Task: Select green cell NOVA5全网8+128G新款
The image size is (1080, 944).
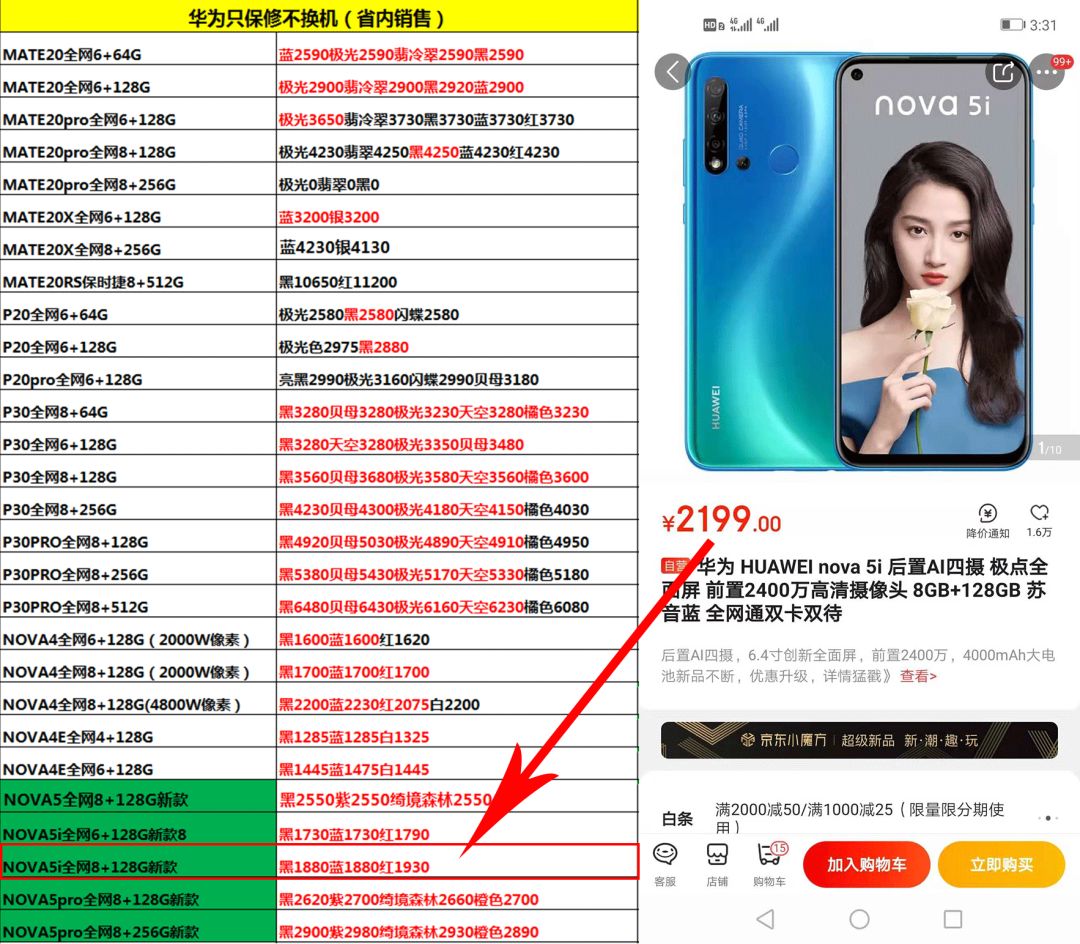Action: 138,796
